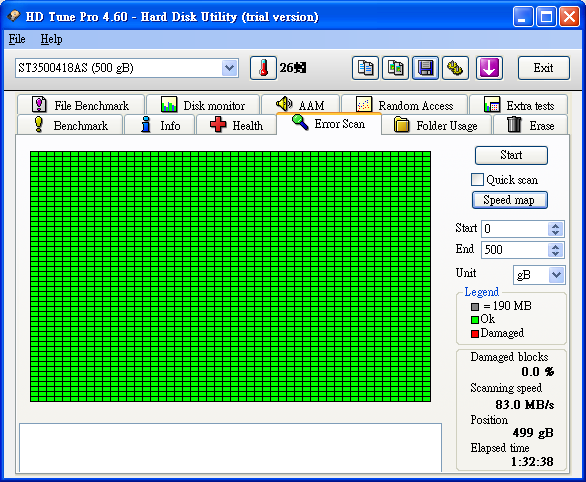Click the gray 190 MB legend swatch
Image resolution: width=586 pixels, height=482 pixels.
tap(475, 307)
